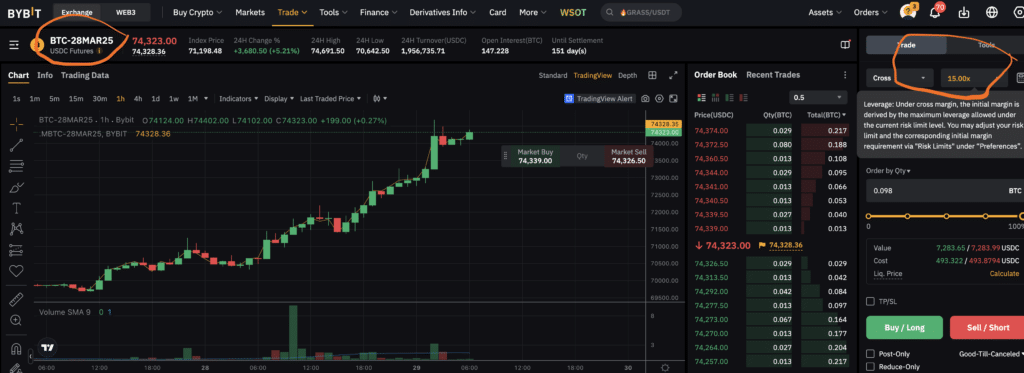Select the chart patterns tool
Image resolution: width=1024 pixels, height=373 pixels.
pyautogui.click(x=16, y=229)
